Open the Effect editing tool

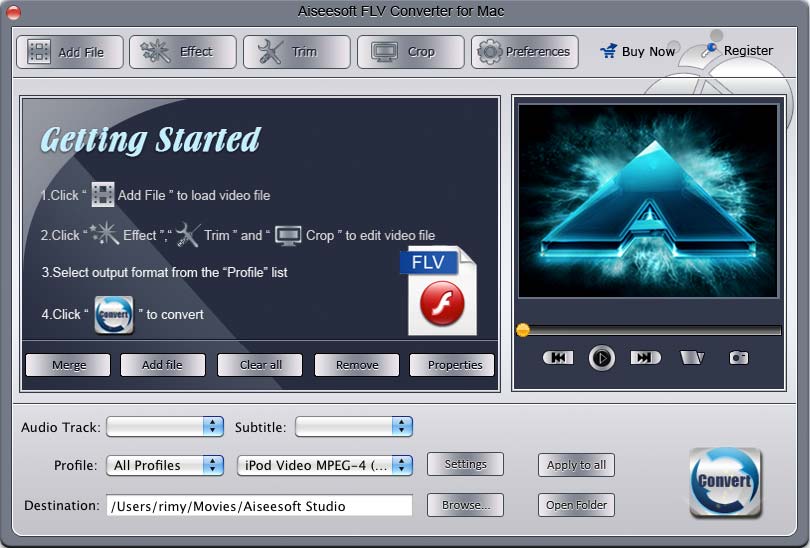(x=183, y=52)
